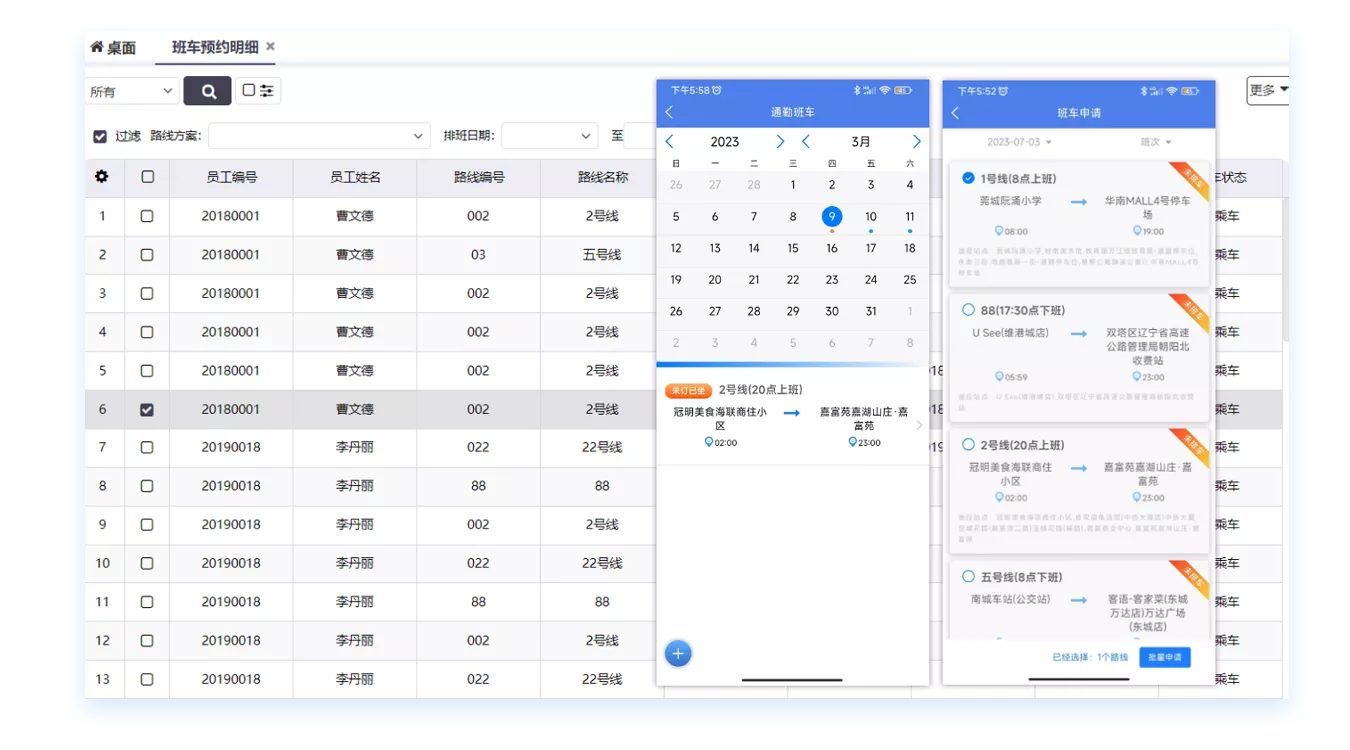Click Wi-Fi icon in 班车申请 status bar
1350x750 pixels.
point(1170,91)
